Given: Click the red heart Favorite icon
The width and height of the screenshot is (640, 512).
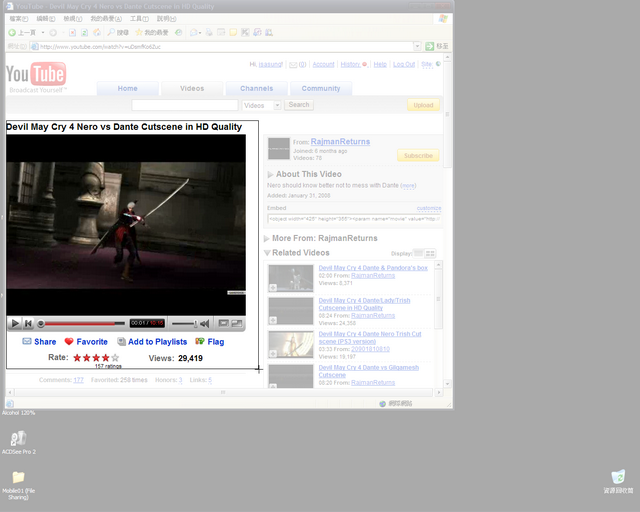Looking at the screenshot, I should tap(69, 341).
